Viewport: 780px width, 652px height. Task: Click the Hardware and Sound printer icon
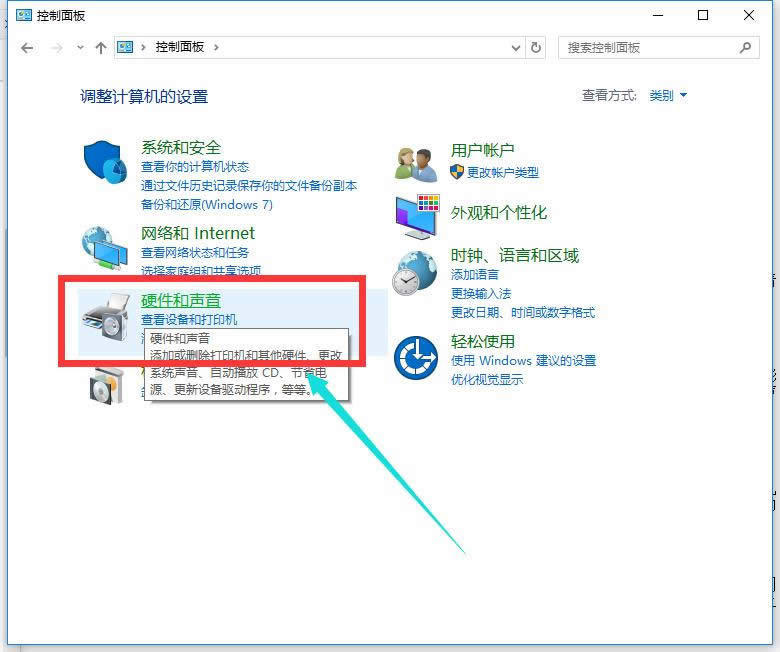coord(106,318)
